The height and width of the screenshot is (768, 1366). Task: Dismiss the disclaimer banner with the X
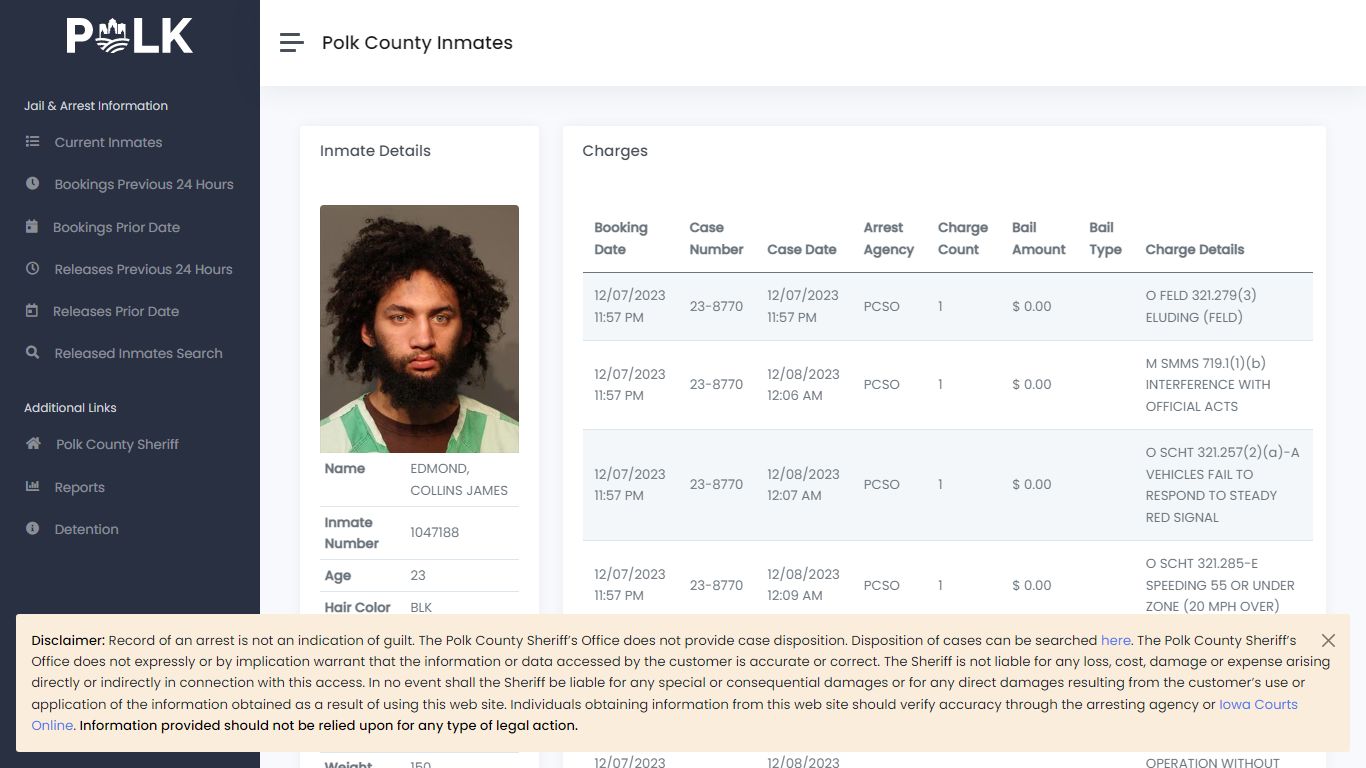click(1328, 640)
